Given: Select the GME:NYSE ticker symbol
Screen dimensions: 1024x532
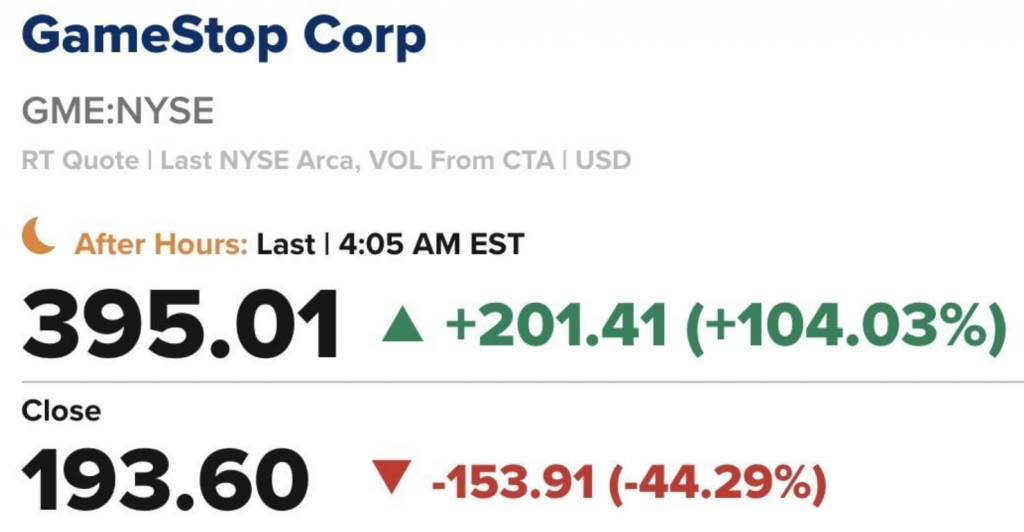Looking at the screenshot, I should pos(118,111).
